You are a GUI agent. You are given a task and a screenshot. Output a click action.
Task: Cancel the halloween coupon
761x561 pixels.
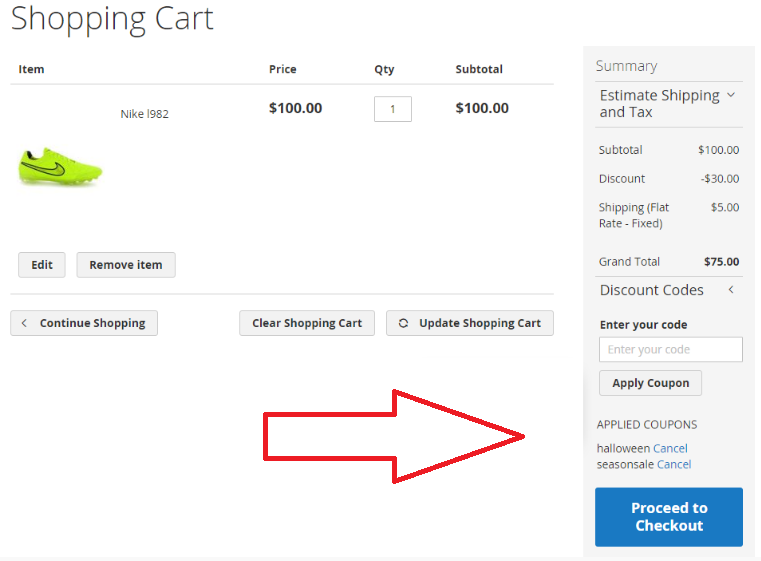coord(670,448)
